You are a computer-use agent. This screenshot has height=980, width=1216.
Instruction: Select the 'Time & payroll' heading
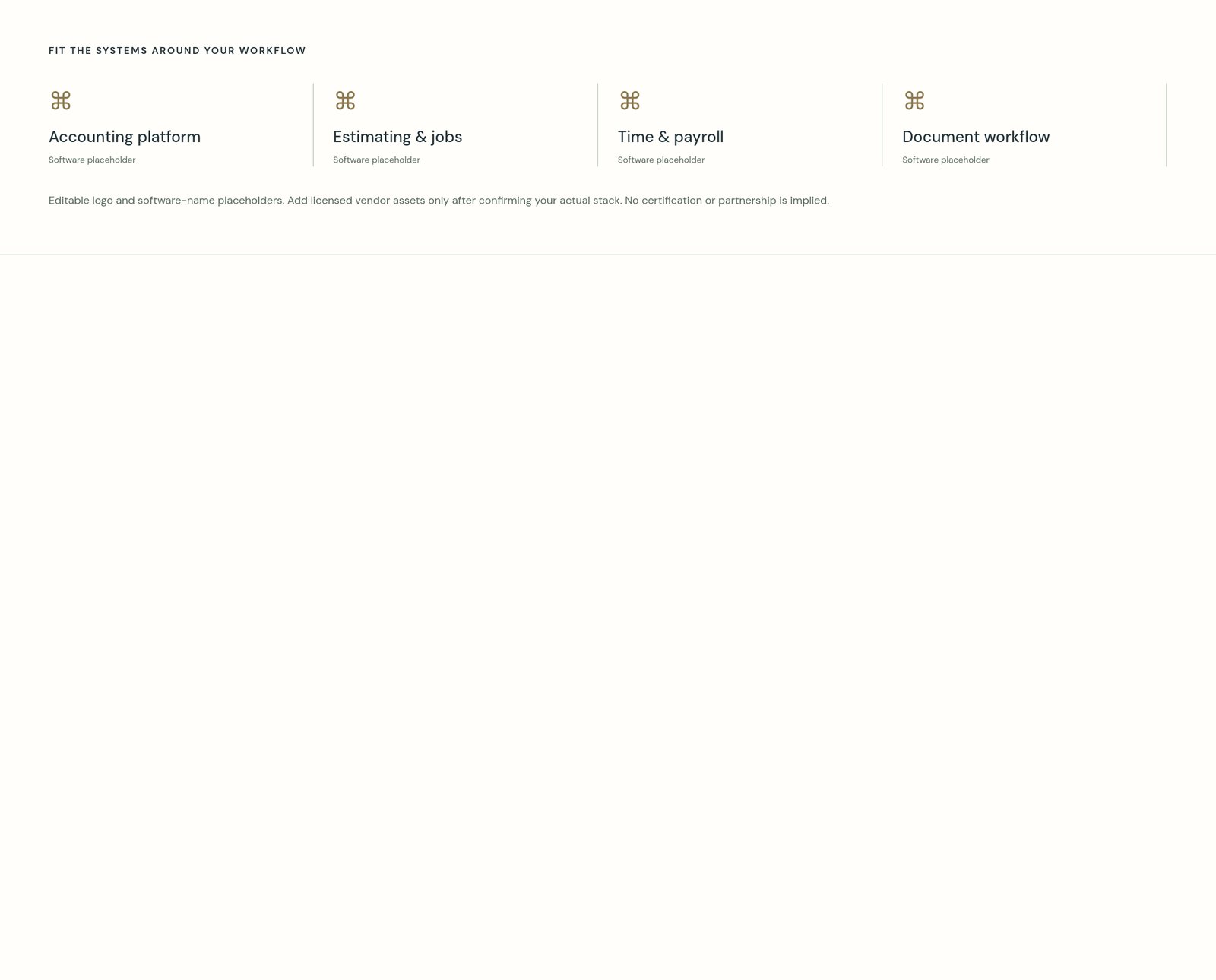tap(670, 137)
